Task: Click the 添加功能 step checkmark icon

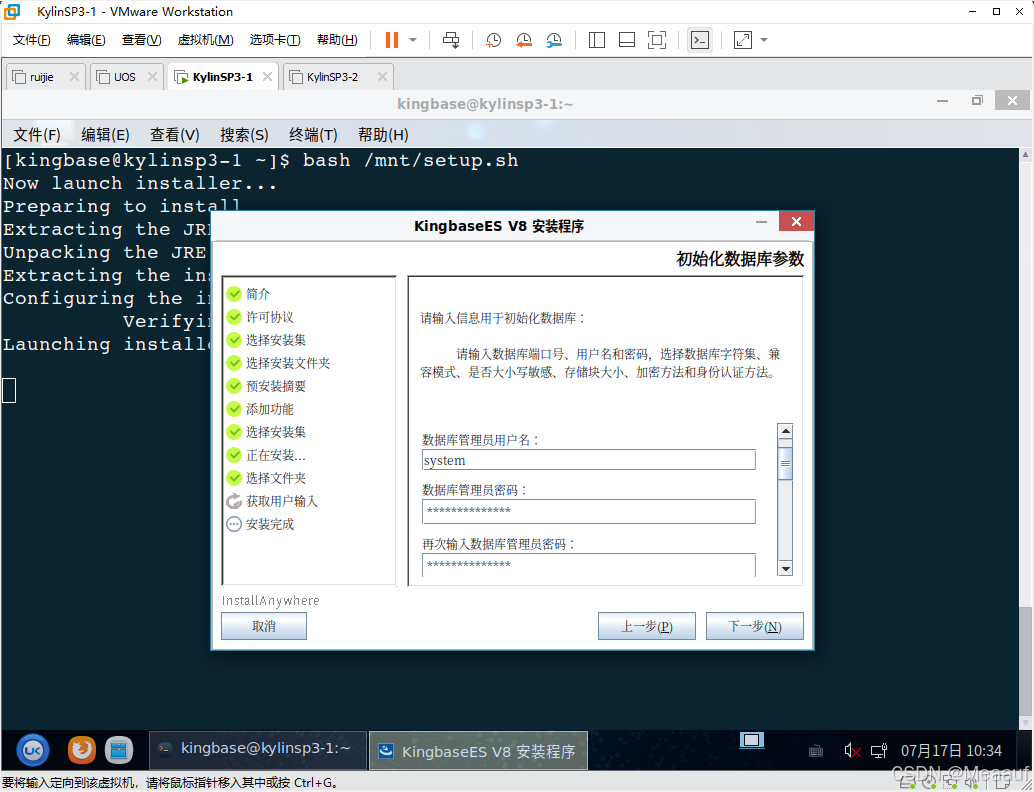Action: pos(234,409)
